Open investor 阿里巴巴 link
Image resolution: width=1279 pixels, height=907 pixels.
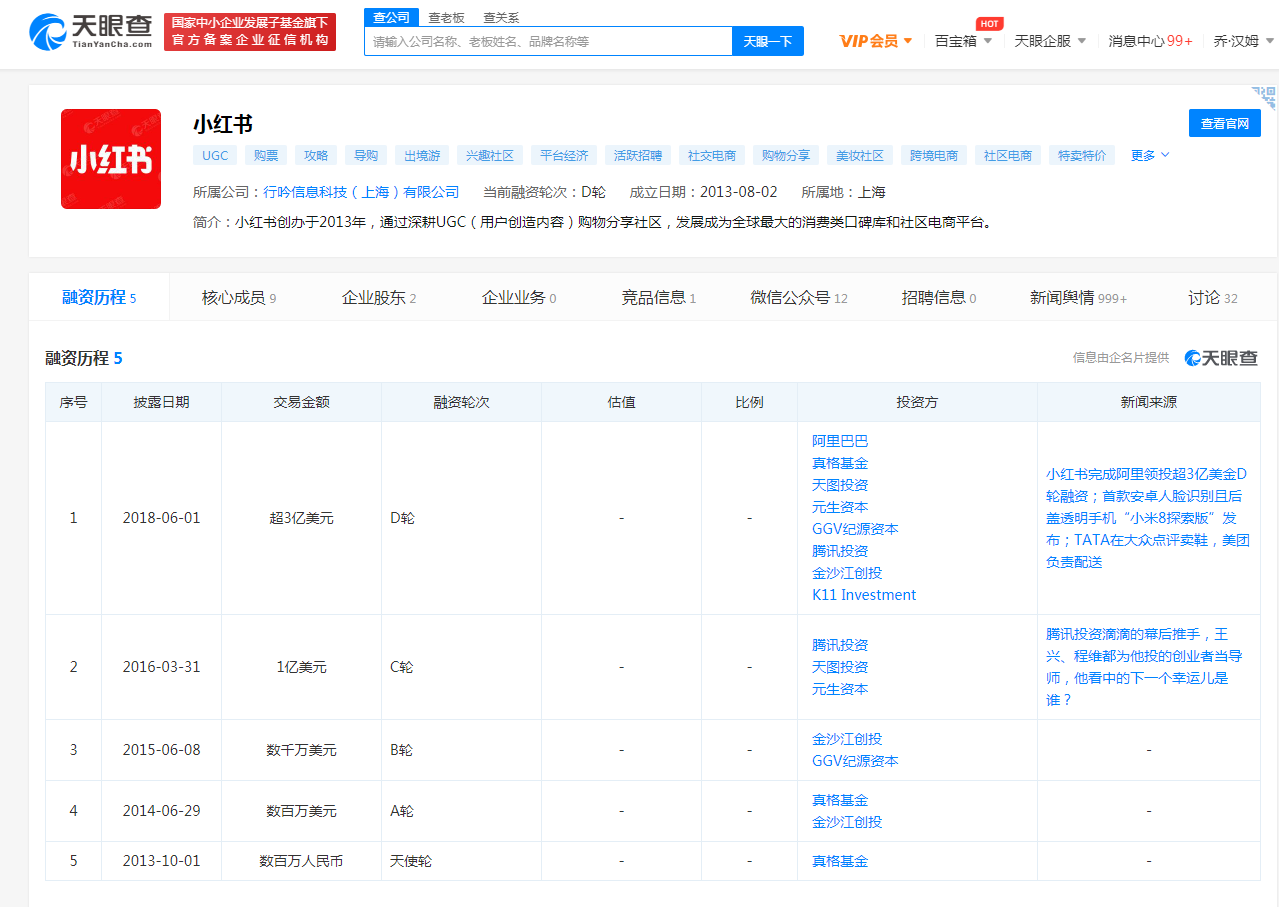tap(840, 441)
